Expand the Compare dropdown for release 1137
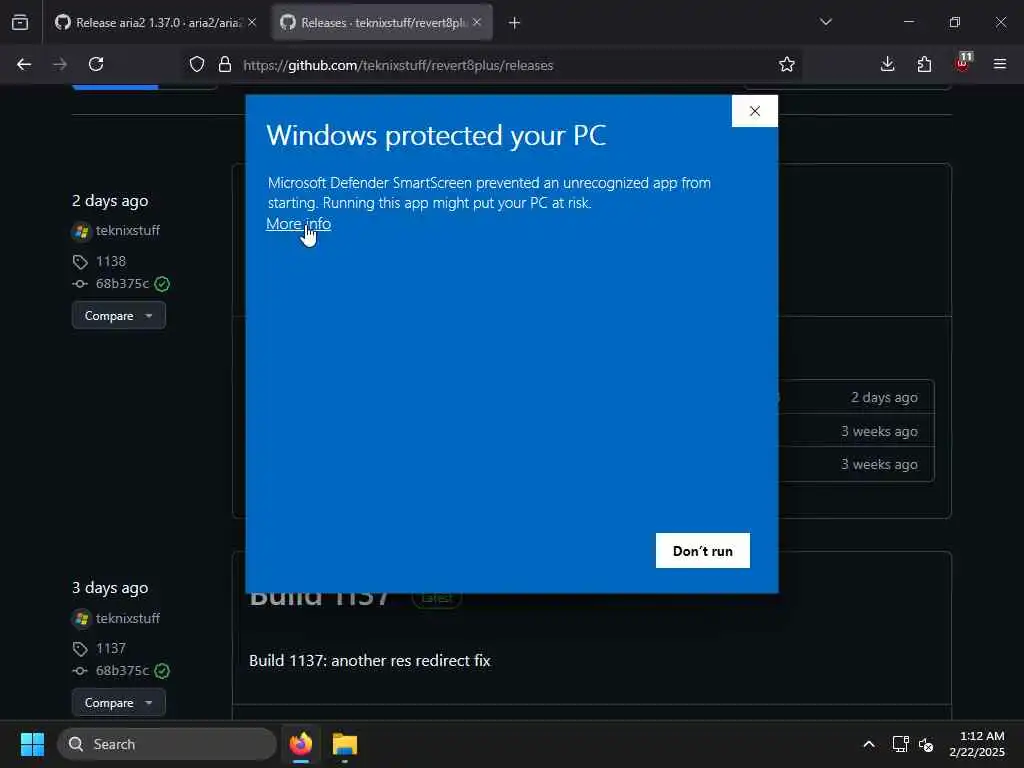 tap(118, 703)
